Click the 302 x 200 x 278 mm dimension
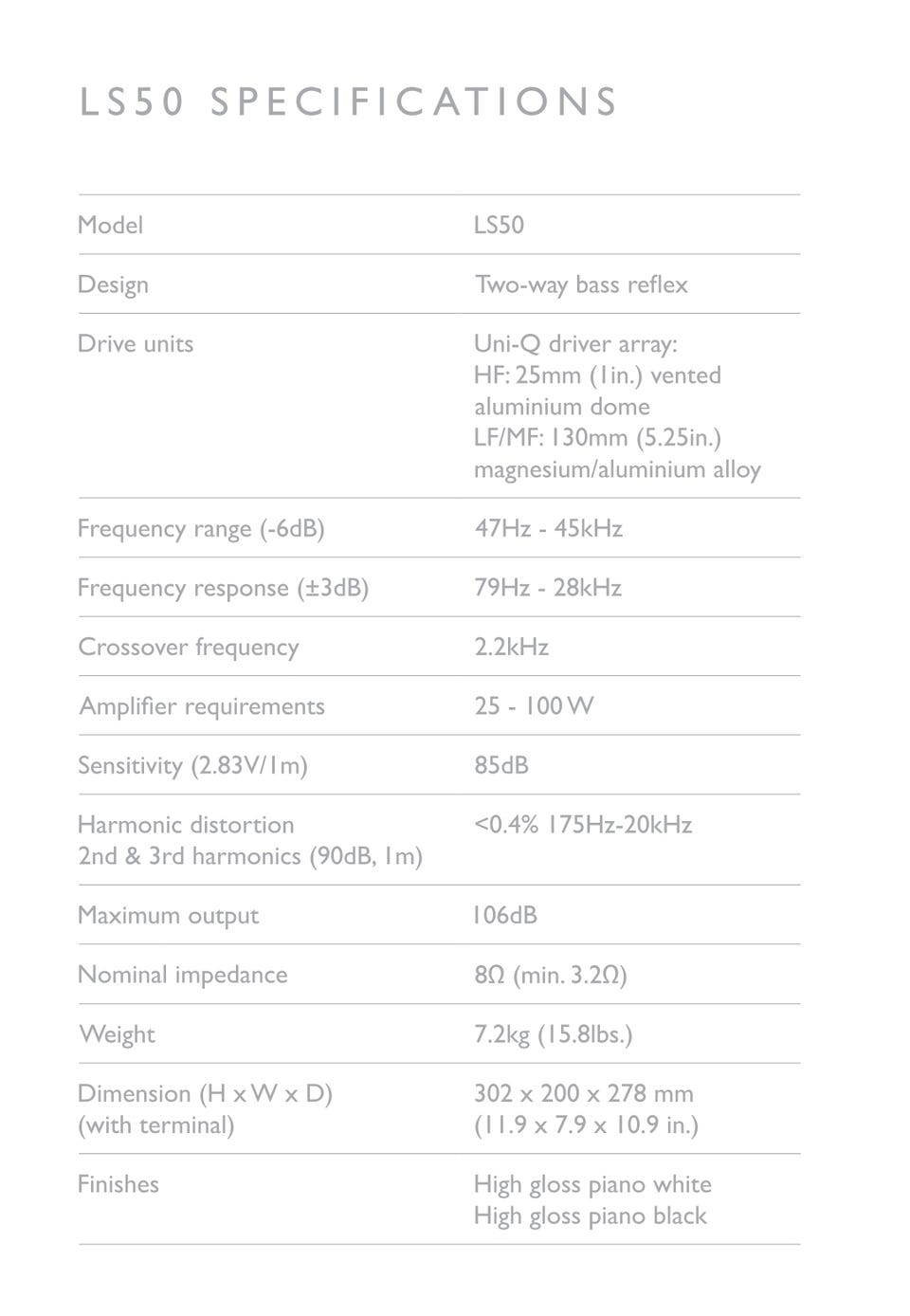This screenshot has height=1316, width=910. click(x=583, y=1093)
